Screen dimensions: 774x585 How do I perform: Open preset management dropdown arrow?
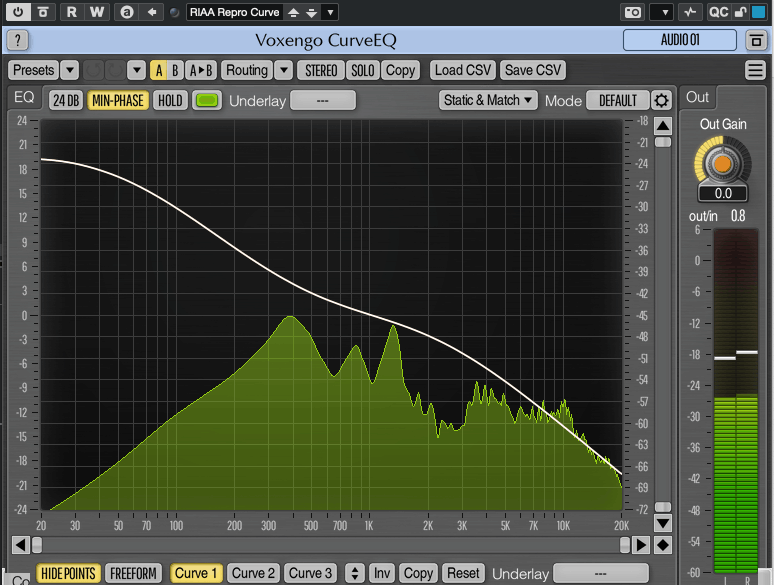330,12
